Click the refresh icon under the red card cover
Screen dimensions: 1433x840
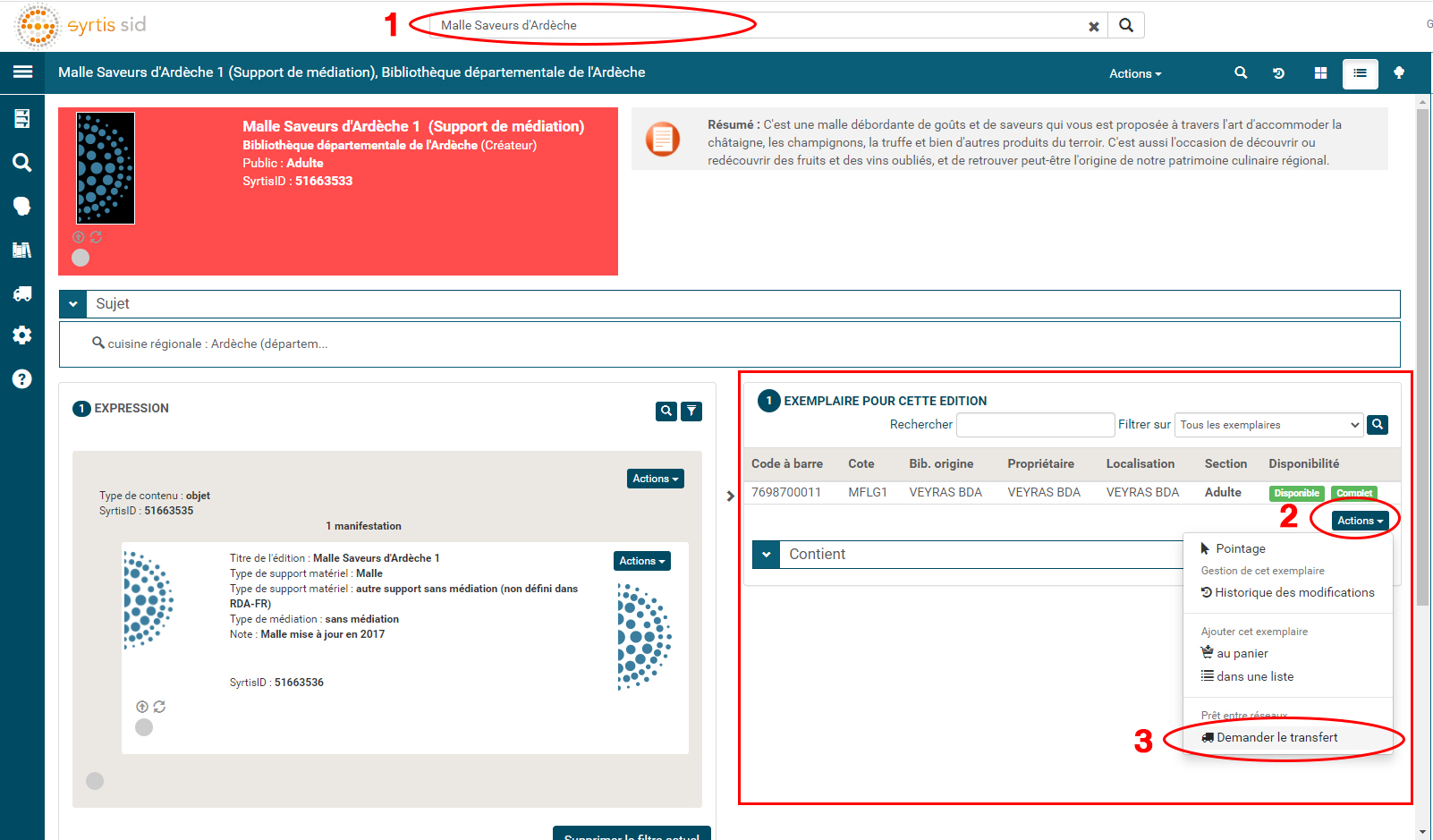pyautogui.click(x=96, y=237)
